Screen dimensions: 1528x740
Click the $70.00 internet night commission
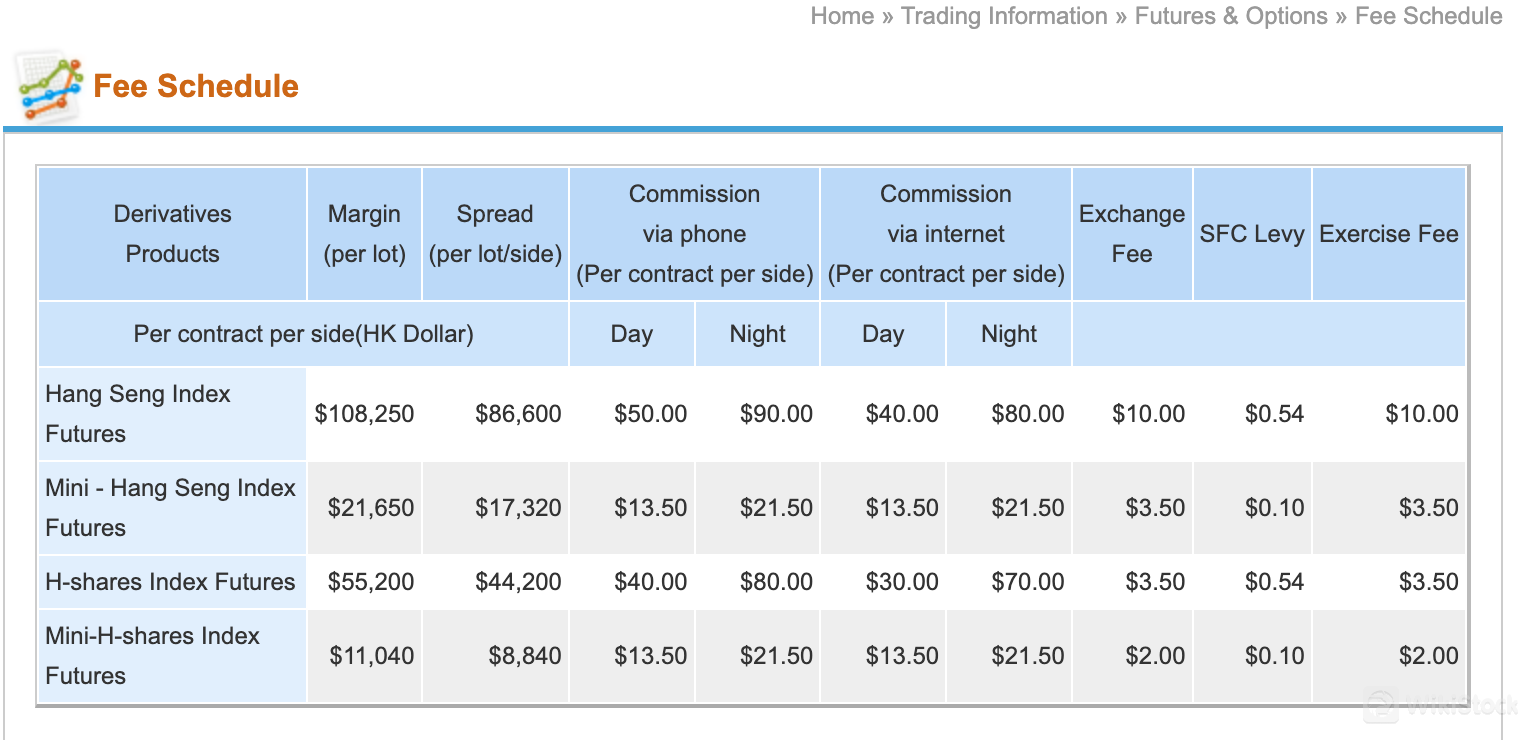pyautogui.click(x=1028, y=582)
